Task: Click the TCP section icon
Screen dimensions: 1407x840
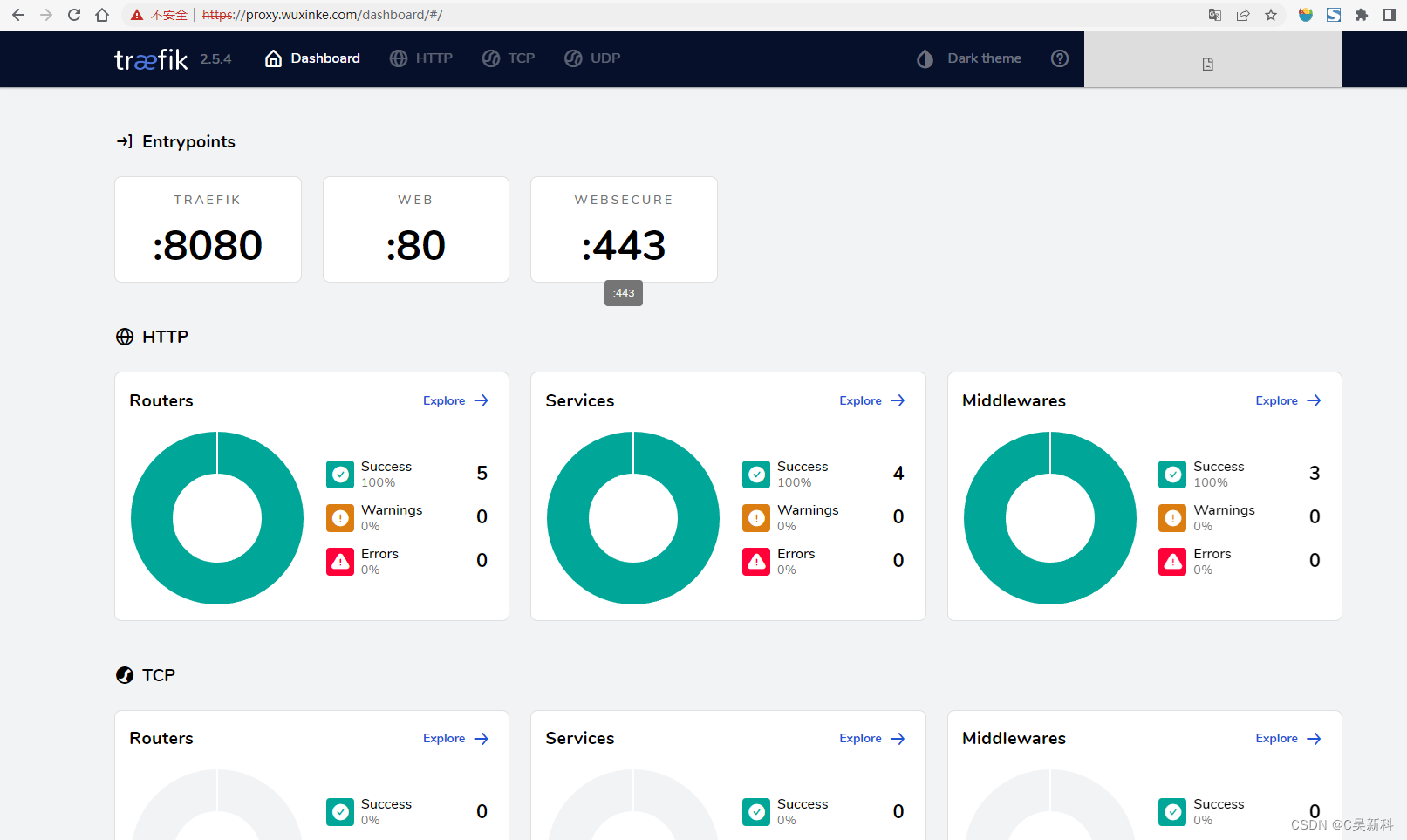Action: [125, 675]
